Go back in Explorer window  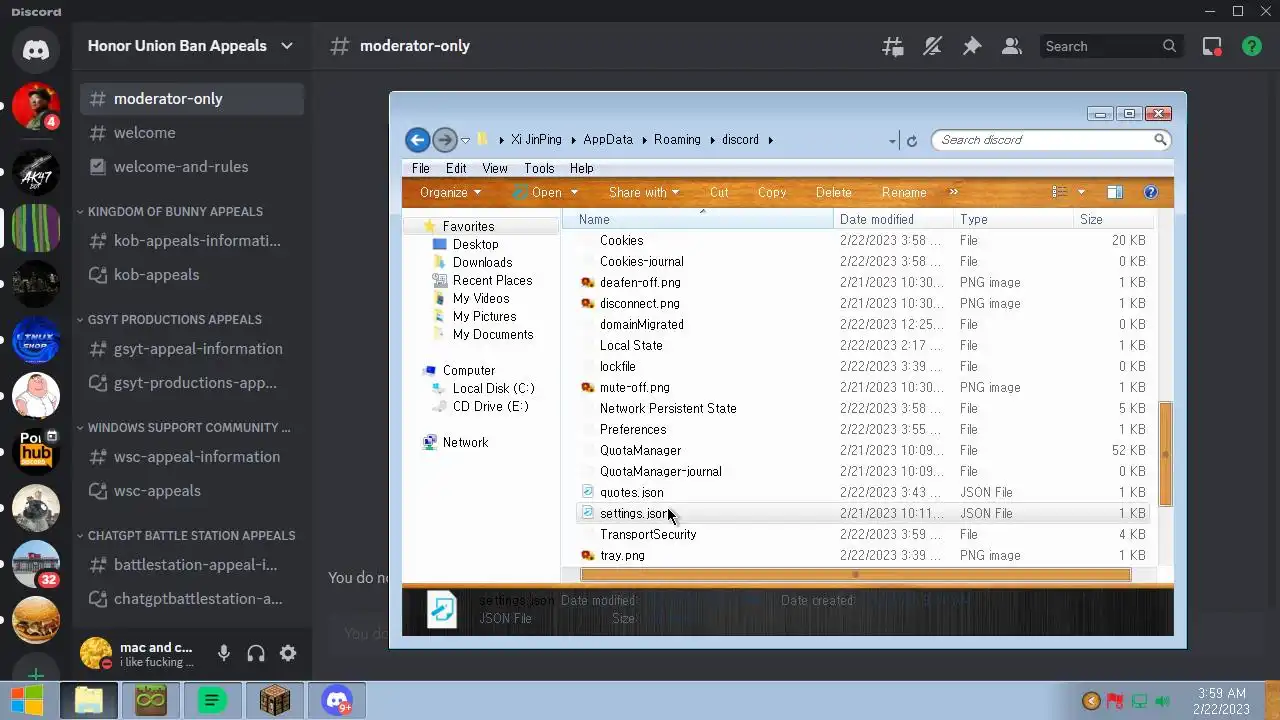coord(418,140)
